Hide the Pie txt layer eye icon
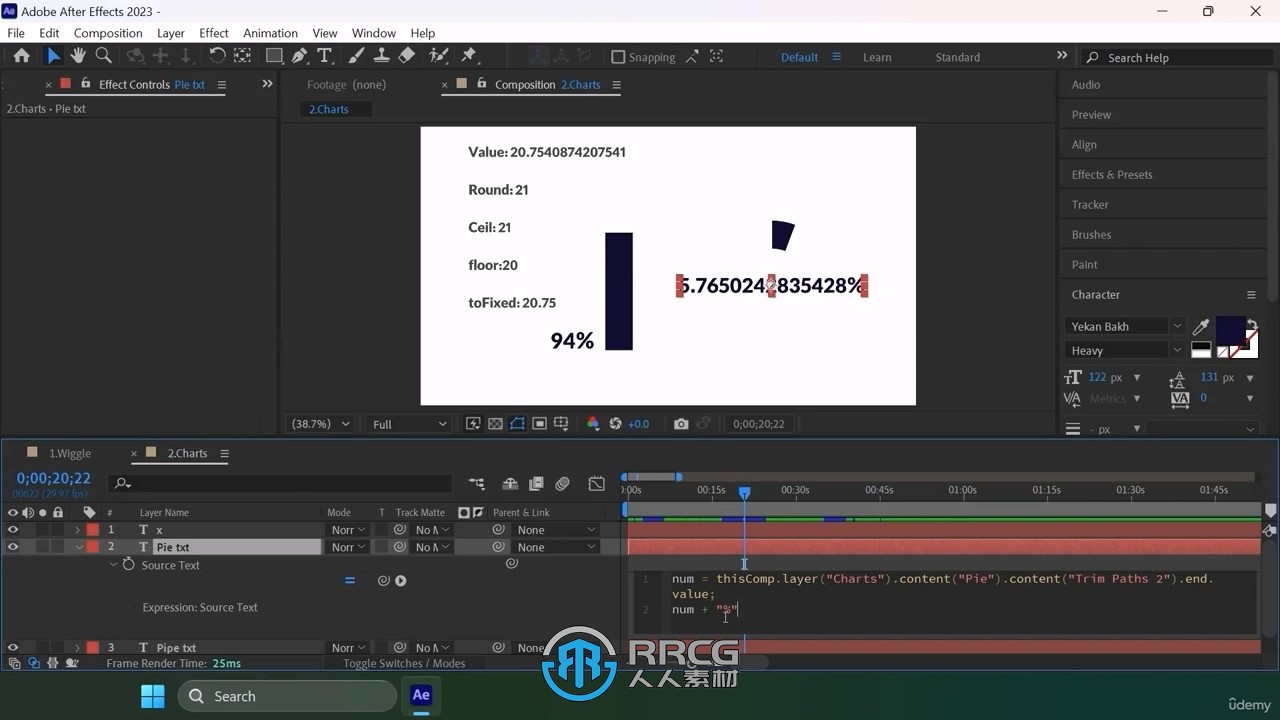The height and width of the screenshot is (720, 1280). click(x=13, y=547)
